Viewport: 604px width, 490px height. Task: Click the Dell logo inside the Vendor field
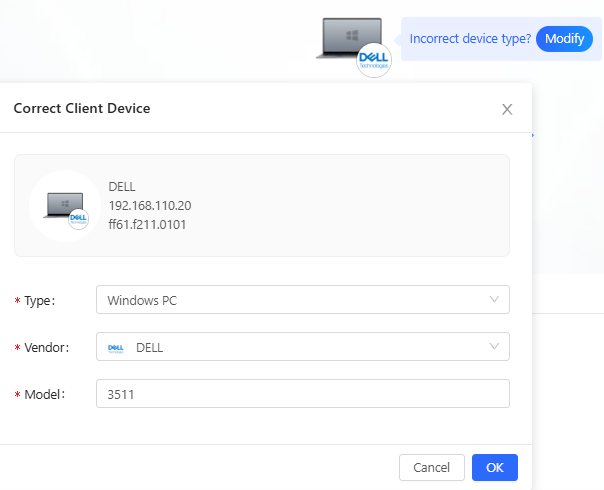(116, 348)
